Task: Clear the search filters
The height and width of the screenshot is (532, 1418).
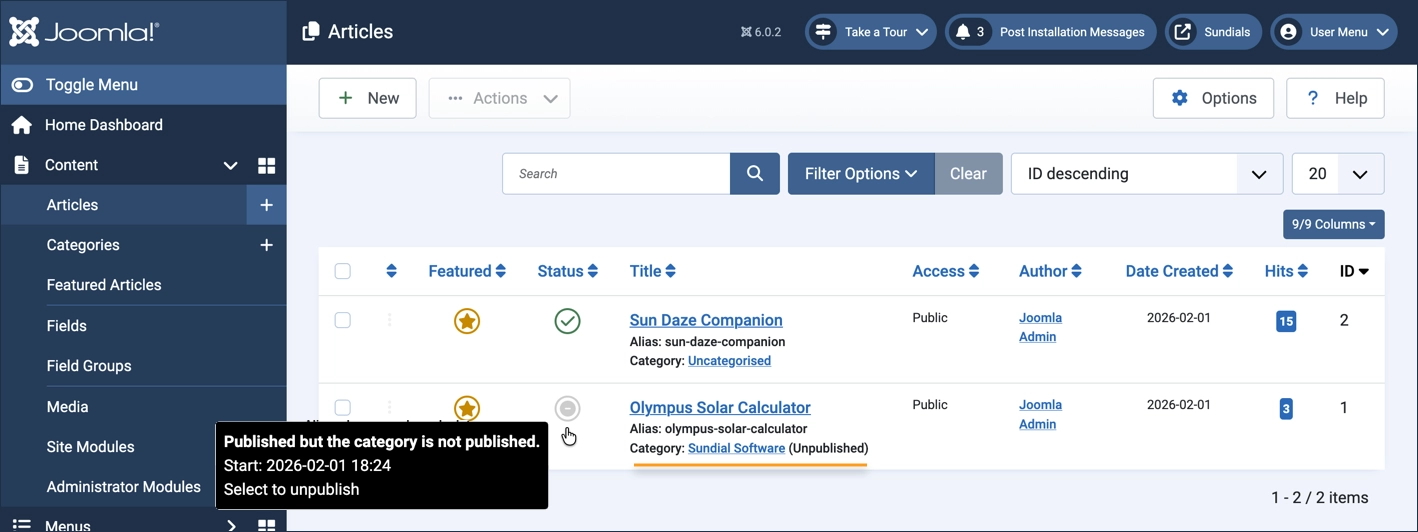Action: coord(968,174)
